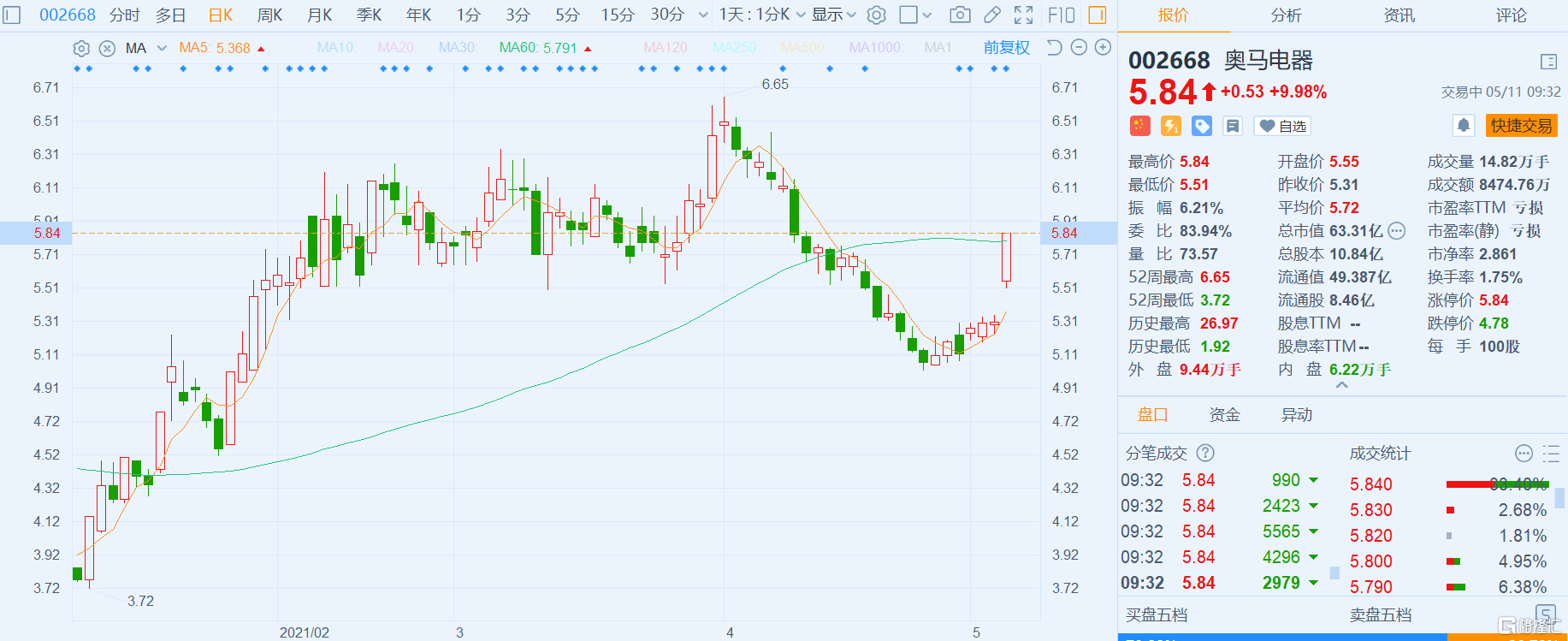Switch to the 周K chart tab
The width and height of the screenshot is (1568, 641).
tap(269, 15)
